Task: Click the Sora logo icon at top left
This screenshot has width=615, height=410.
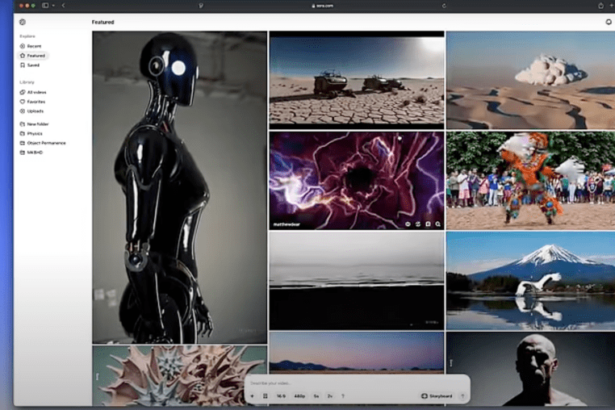Action: click(x=22, y=22)
